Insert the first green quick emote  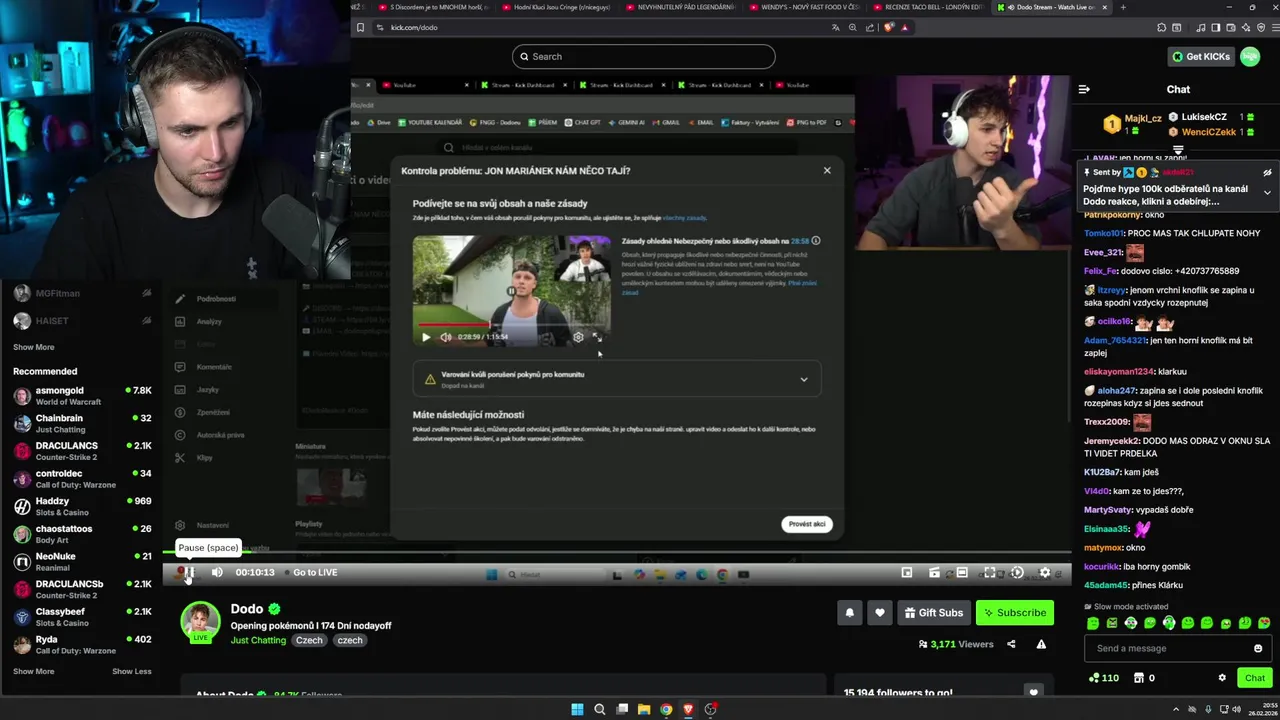tap(1093, 623)
